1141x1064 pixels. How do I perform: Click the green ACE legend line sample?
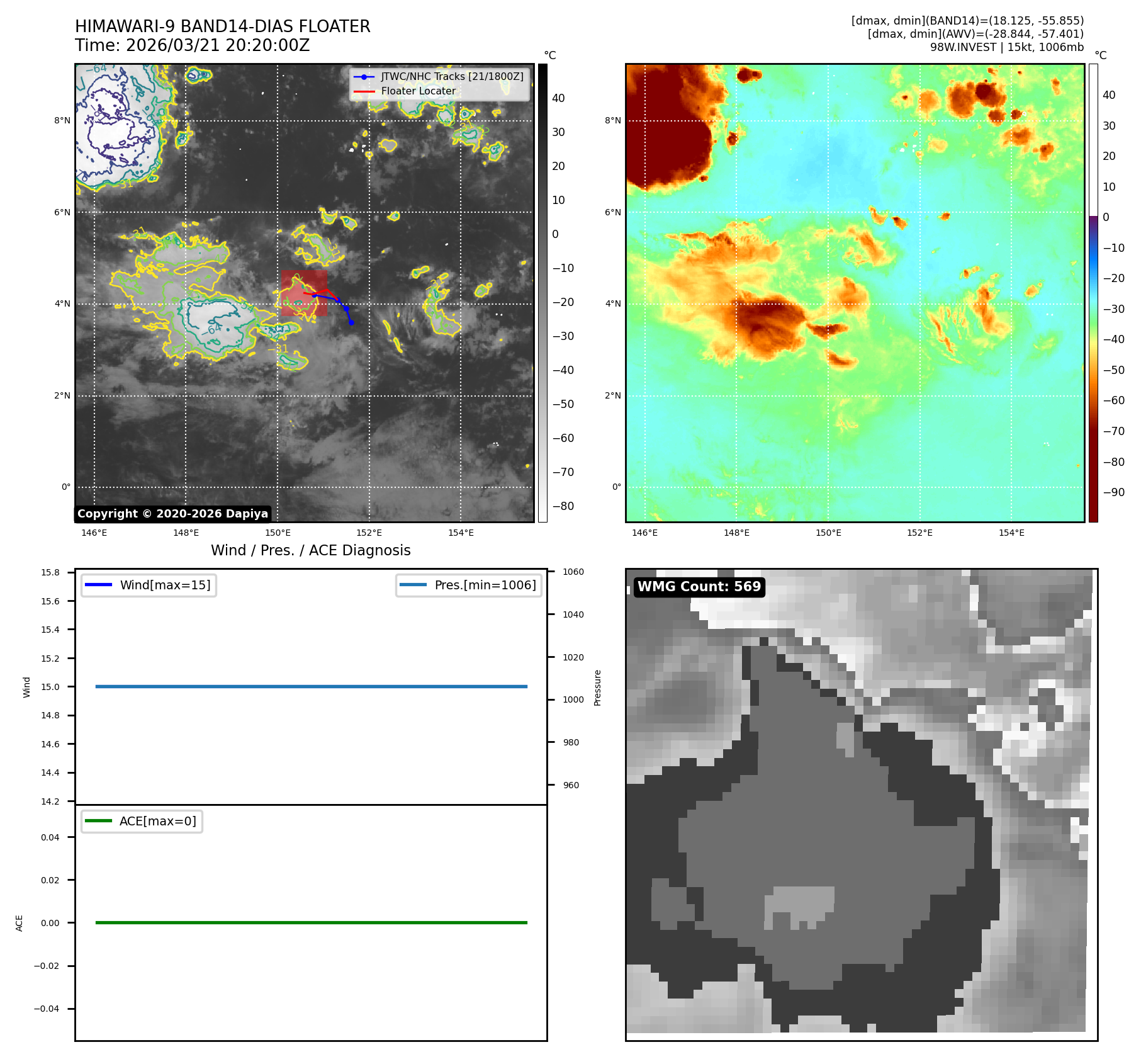click(98, 821)
